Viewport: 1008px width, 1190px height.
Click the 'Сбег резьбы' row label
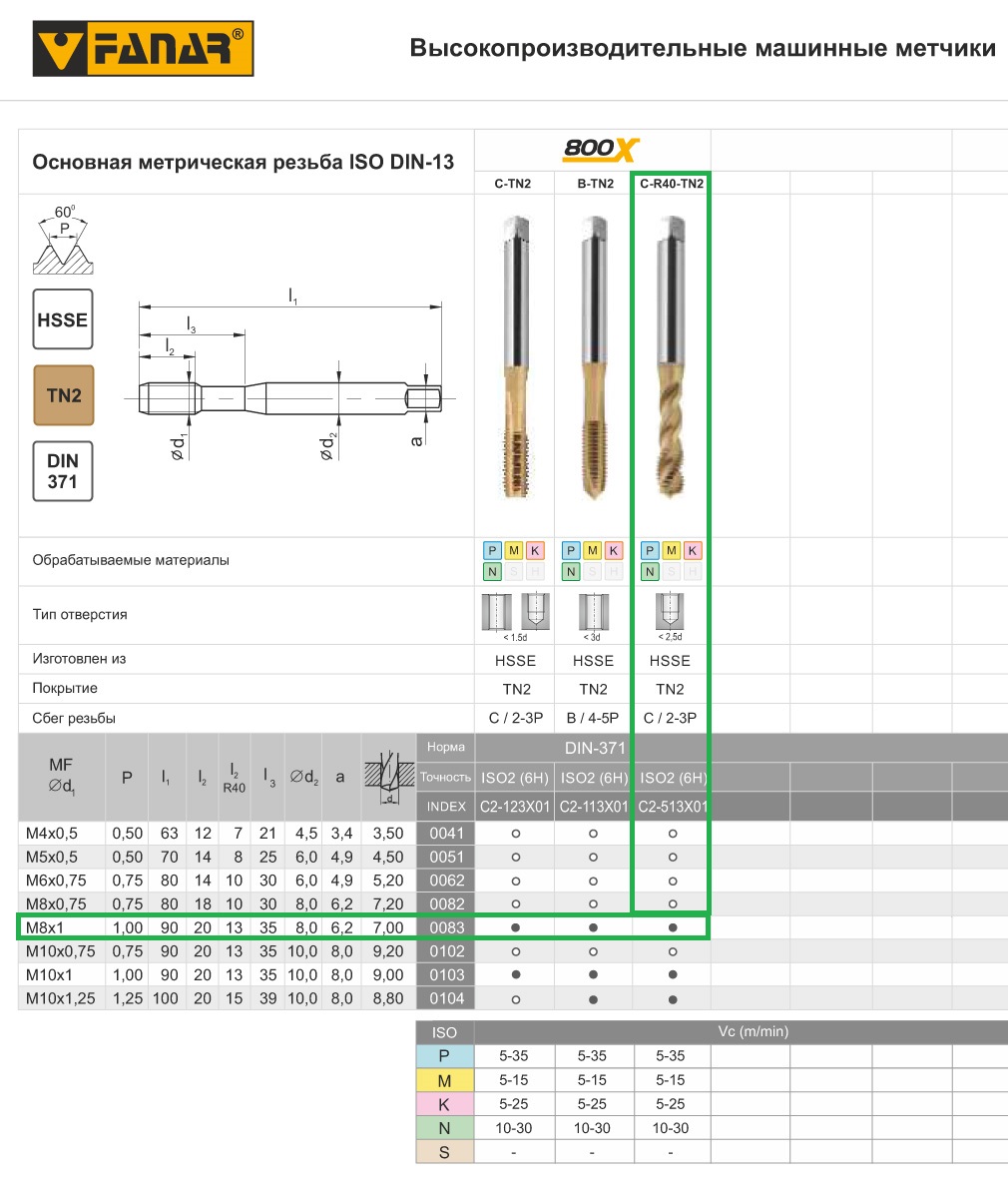pos(74,718)
